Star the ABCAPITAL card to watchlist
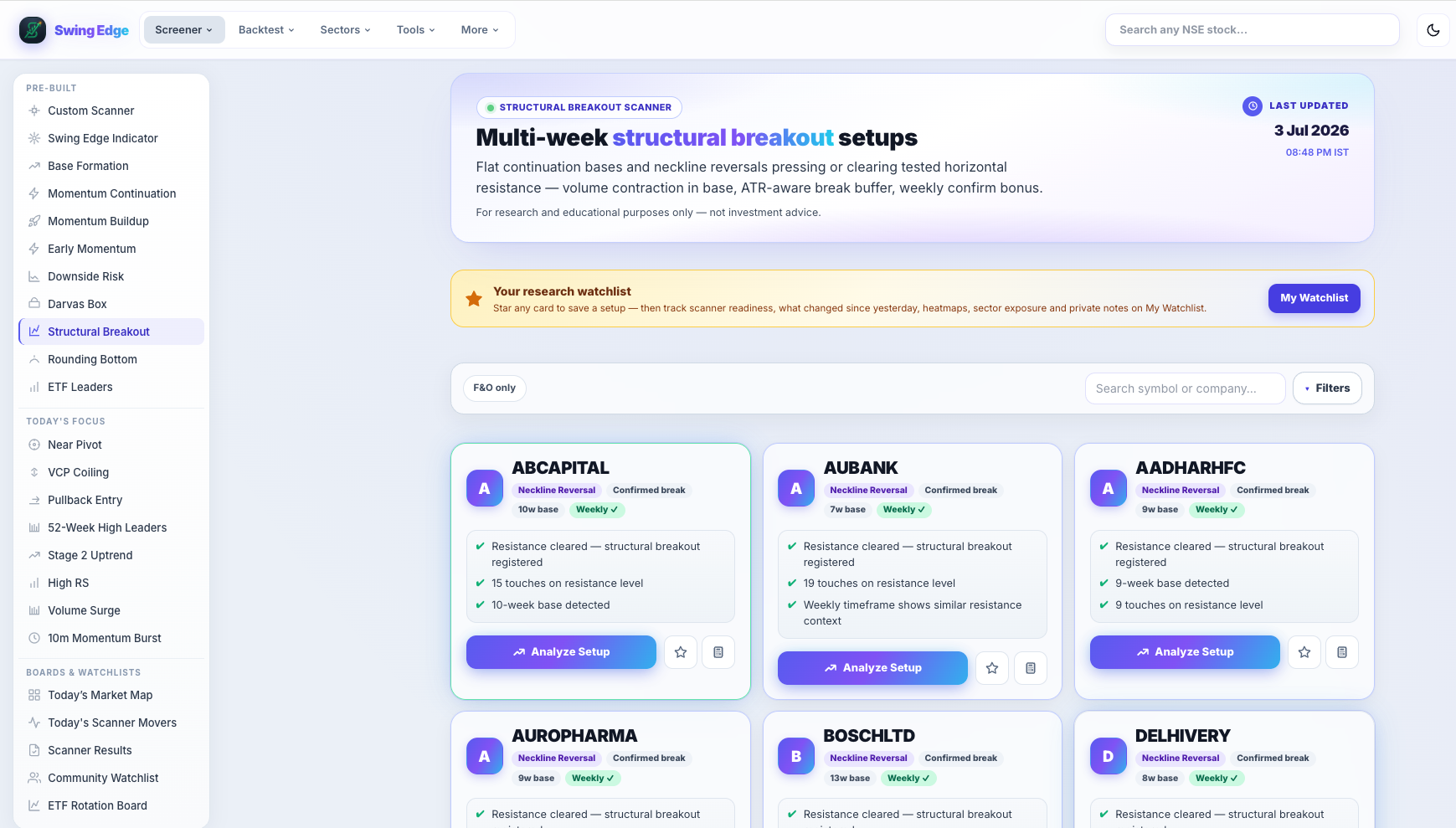This screenshot has width=1456, height=828. (x=681, y=652)
